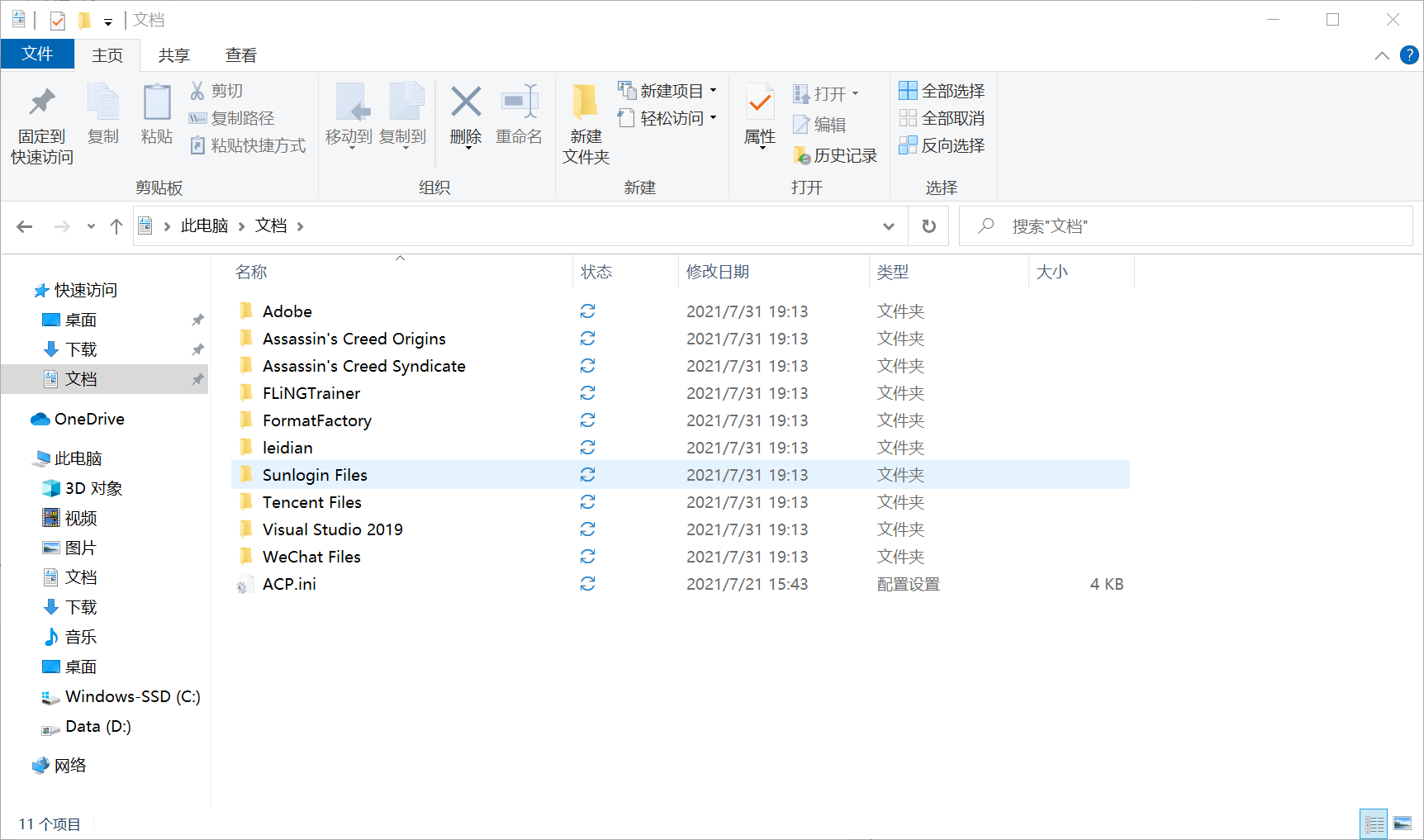
Task: Select the Assassin's Creed Syndicate folder
Action: (x=363, y=366)
